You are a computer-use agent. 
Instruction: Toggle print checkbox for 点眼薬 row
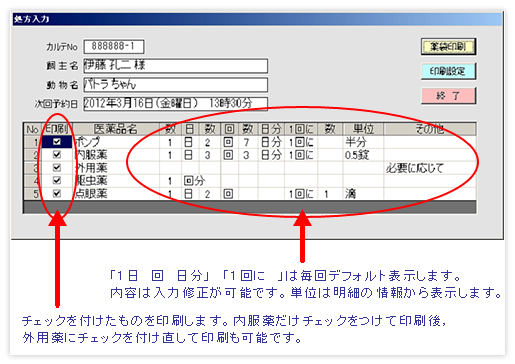57,193
